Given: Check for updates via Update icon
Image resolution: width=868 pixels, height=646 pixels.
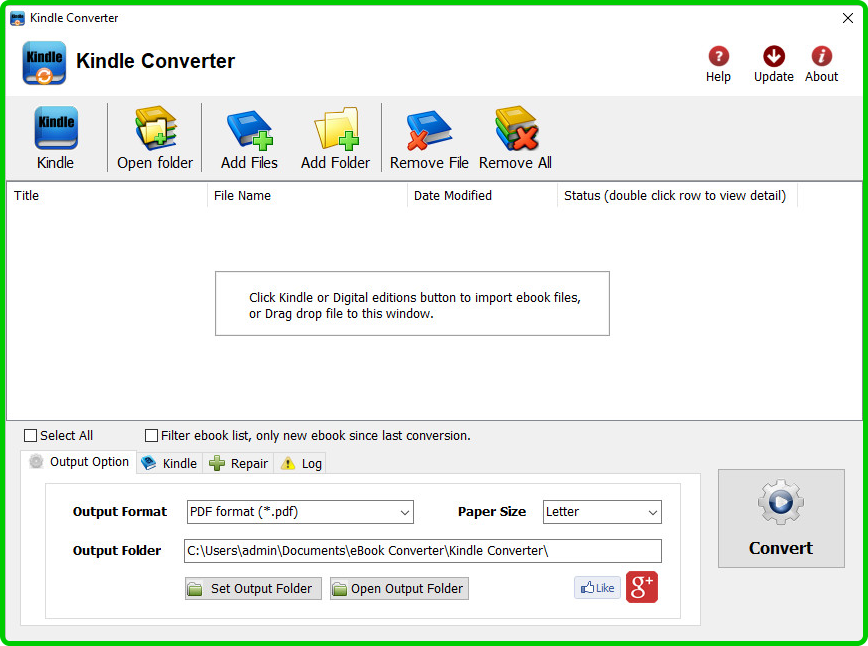Looking at the screenshot, I should (773, 64).
